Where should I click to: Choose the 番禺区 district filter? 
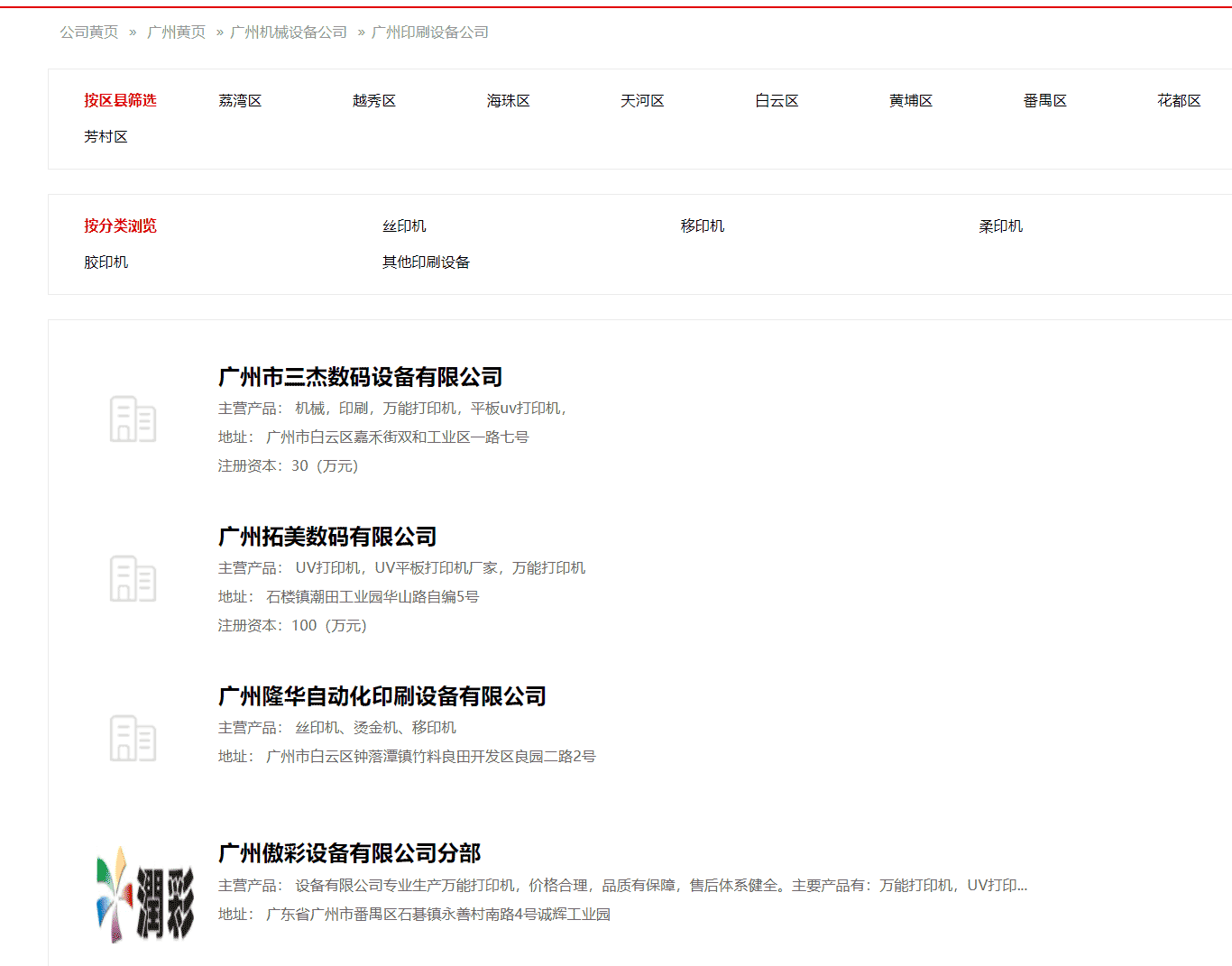pyautogui.click(x=1044, y=100)
